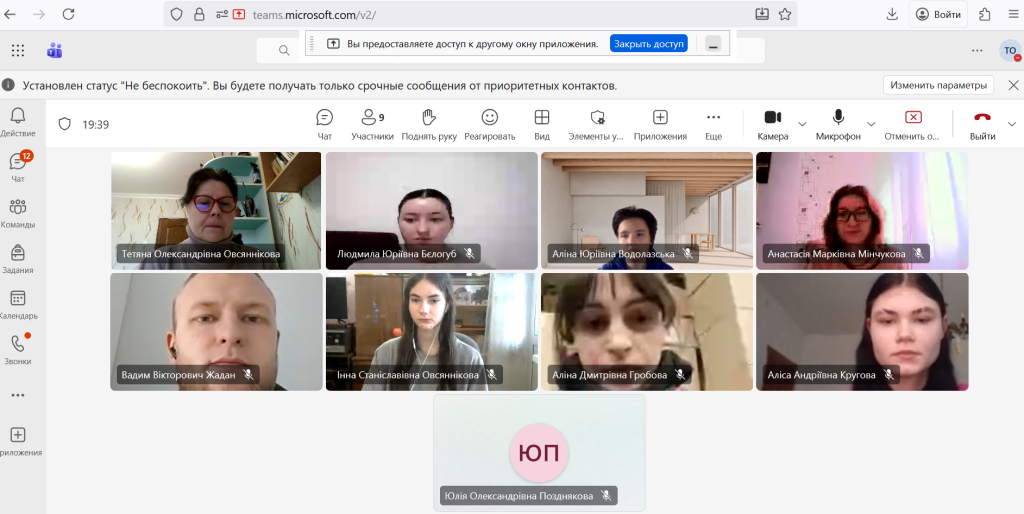Image resolution: width=1024 pixels, height=514 pixels.
Task: Open the Еще more options menu
Action: coord(713,124)
